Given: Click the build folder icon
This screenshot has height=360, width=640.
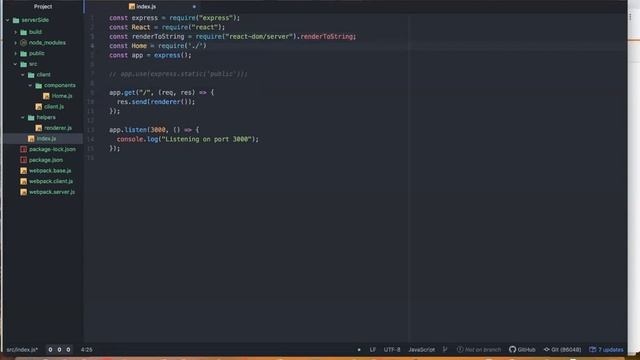Looking at the screenshot, I should pyautogui.click(x=24, y=32).
